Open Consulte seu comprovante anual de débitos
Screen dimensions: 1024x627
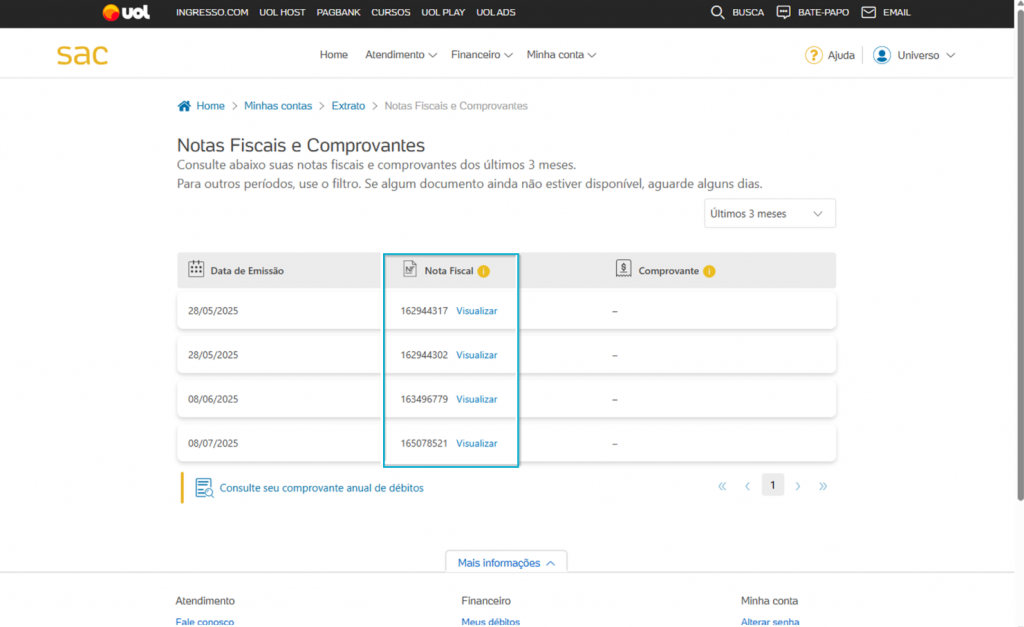pos(321,488)
